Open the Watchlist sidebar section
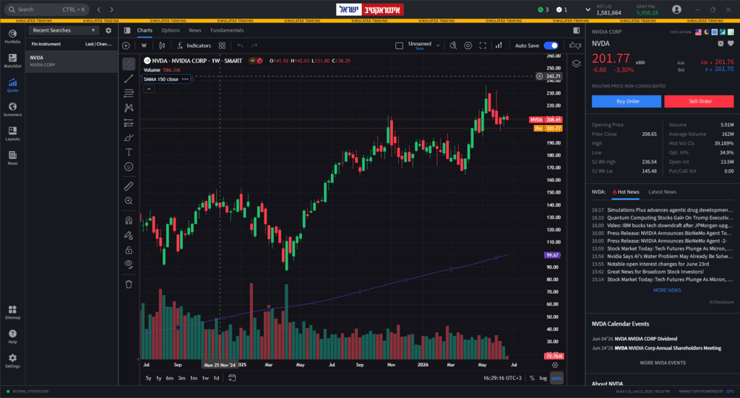Screen dimensions: 740x398 [12, 60]
